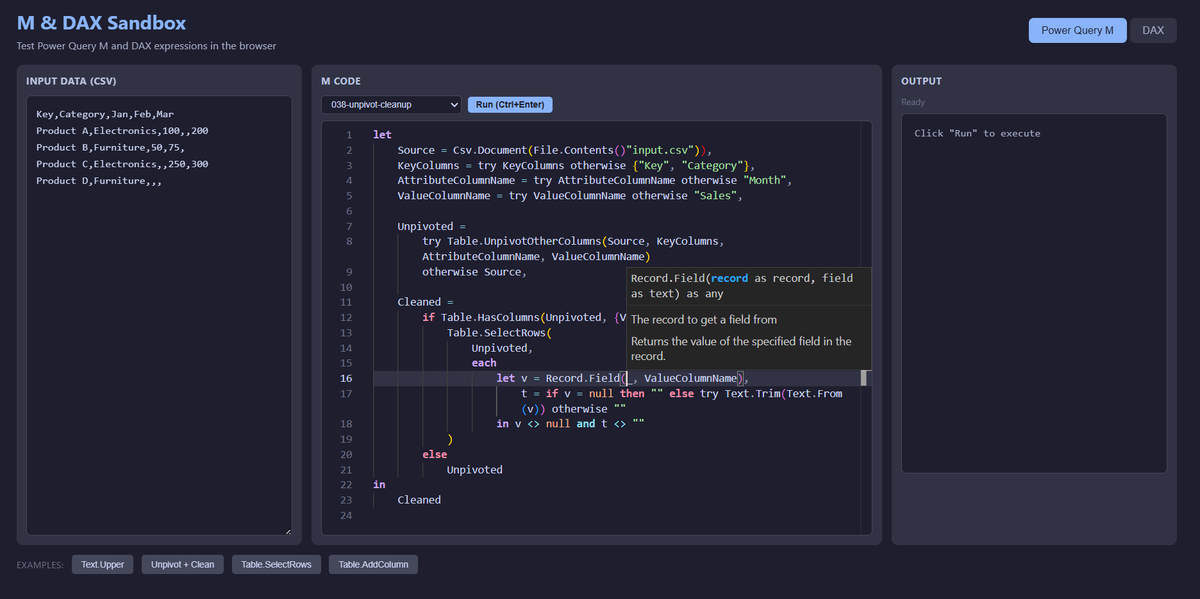Viewport: 1200px width, 599px height.
Task: Click the 'Product C,Electronics,,250,300' CSV row
Action: (122, 164)
